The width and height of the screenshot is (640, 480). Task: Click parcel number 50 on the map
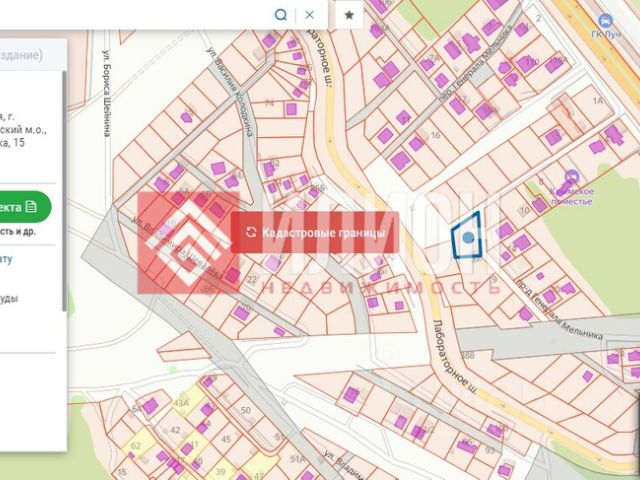(246, 410)
